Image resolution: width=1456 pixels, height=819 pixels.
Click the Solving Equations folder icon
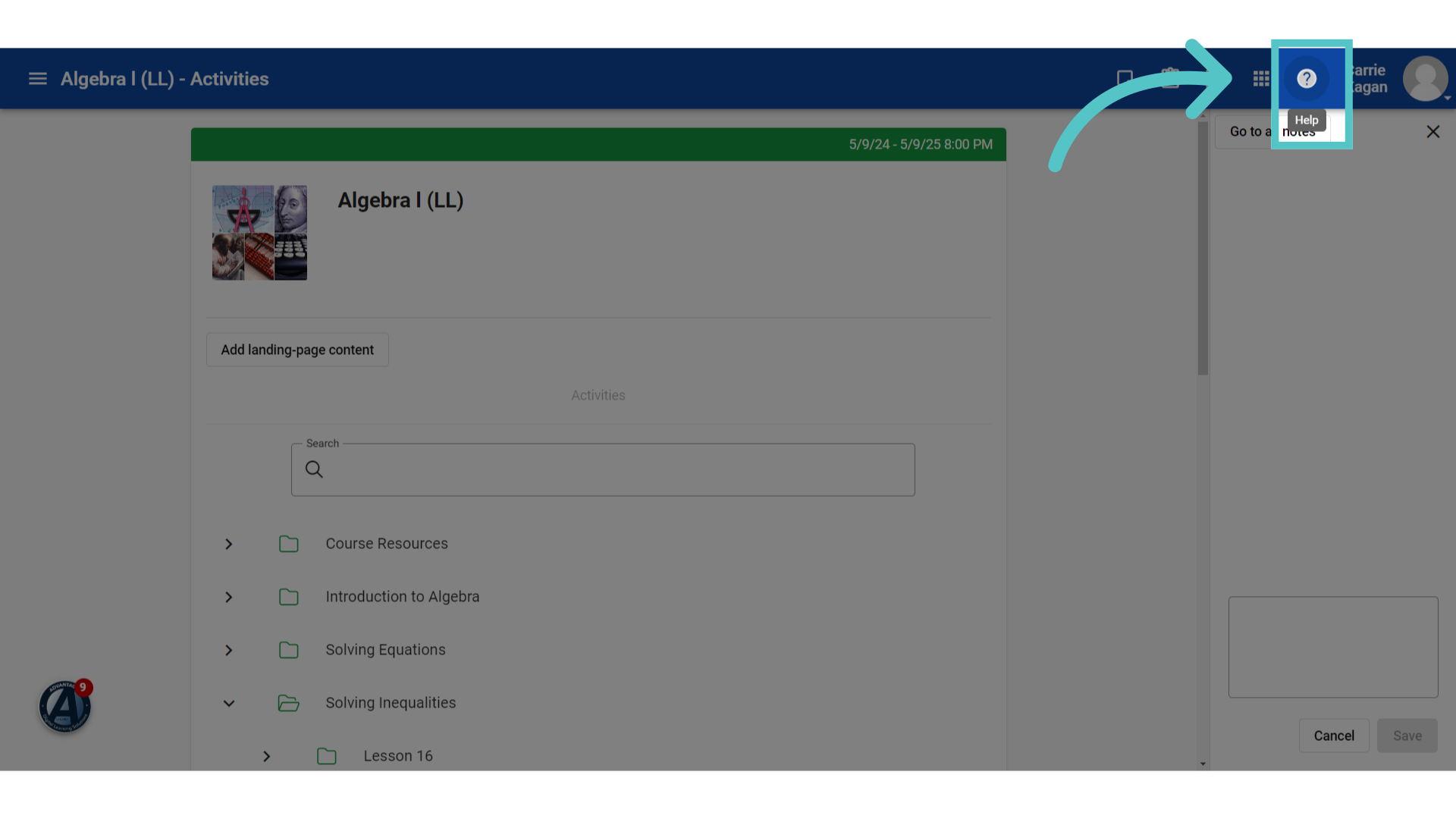pyautogui.click(x=288, y=650)
